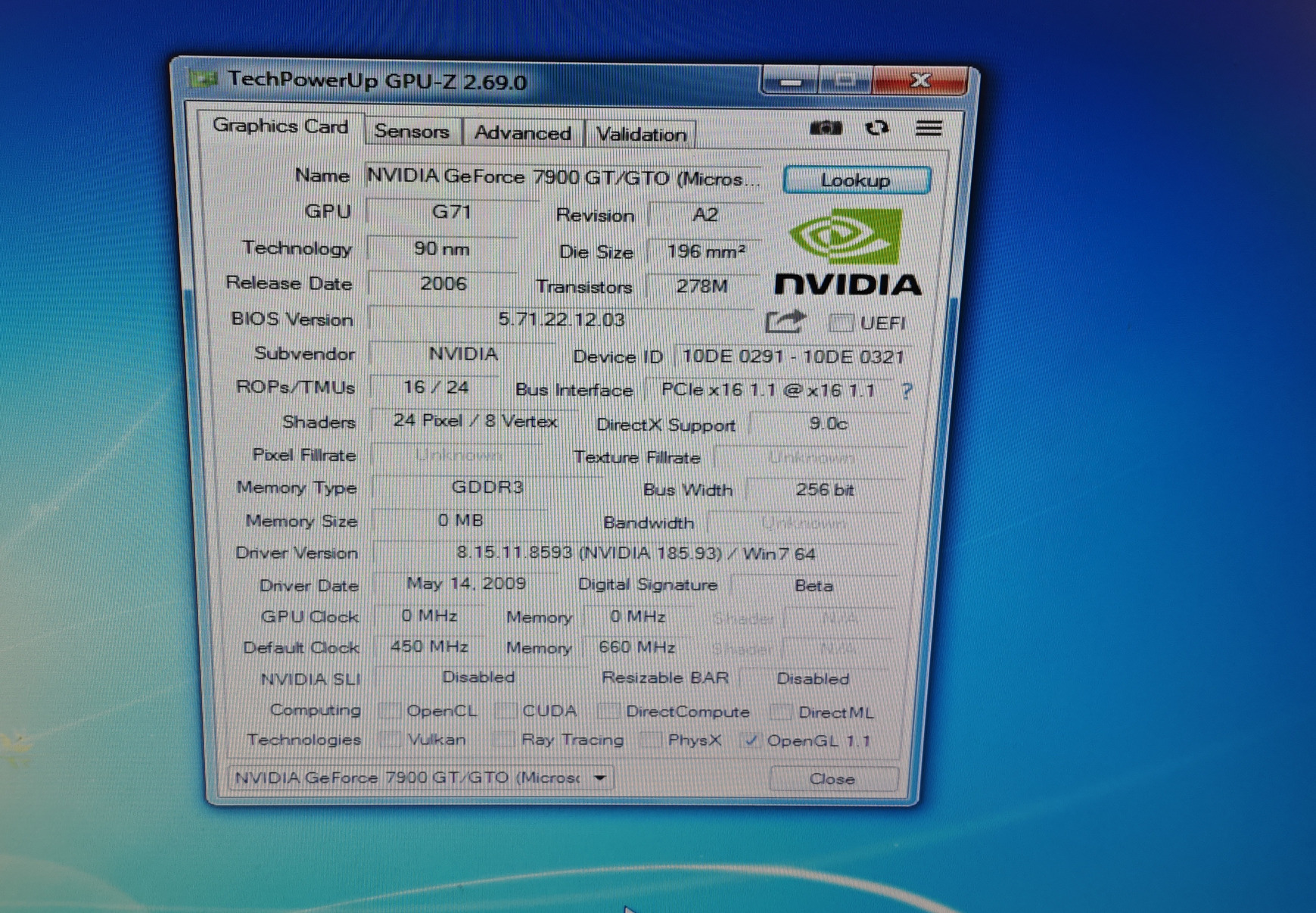Viewport: 1316px width, 913px height.
Task: Click the Transistors value 278M
Action: [702, 286]
